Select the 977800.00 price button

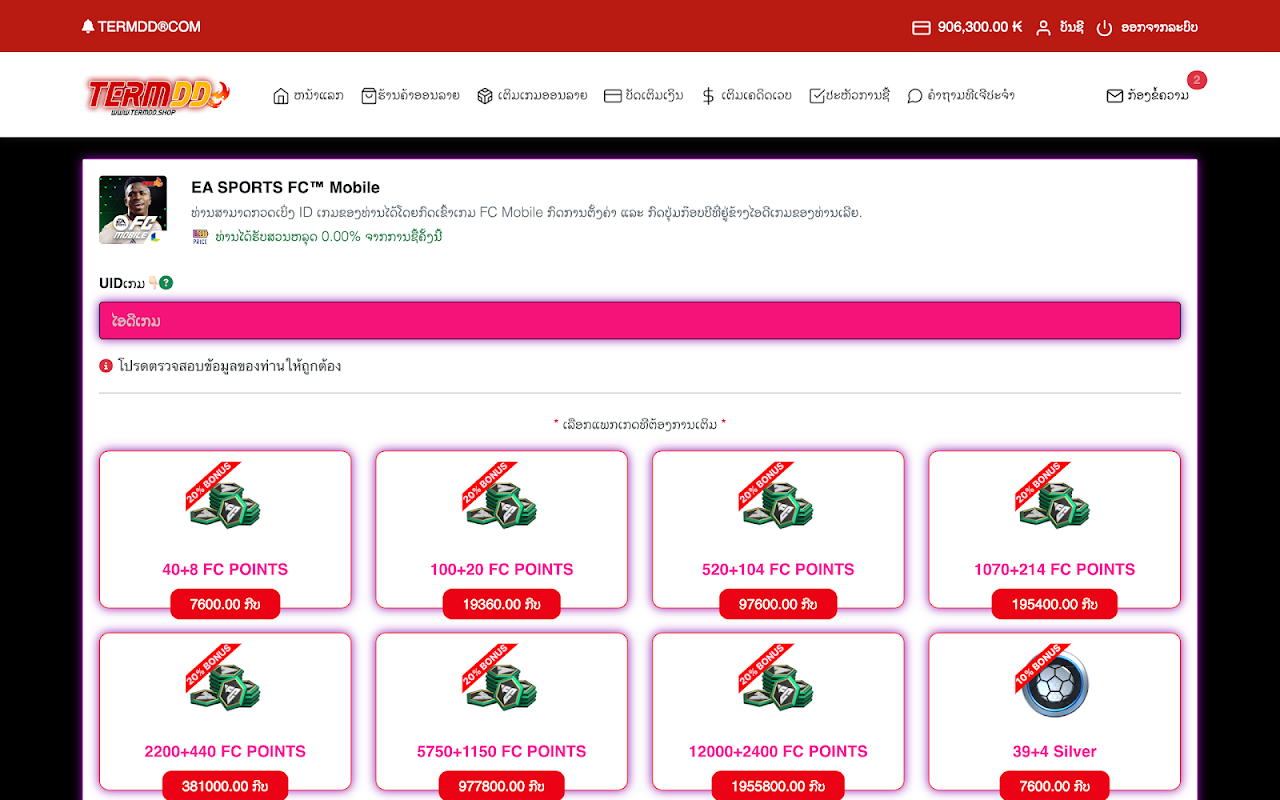point(501,786)
